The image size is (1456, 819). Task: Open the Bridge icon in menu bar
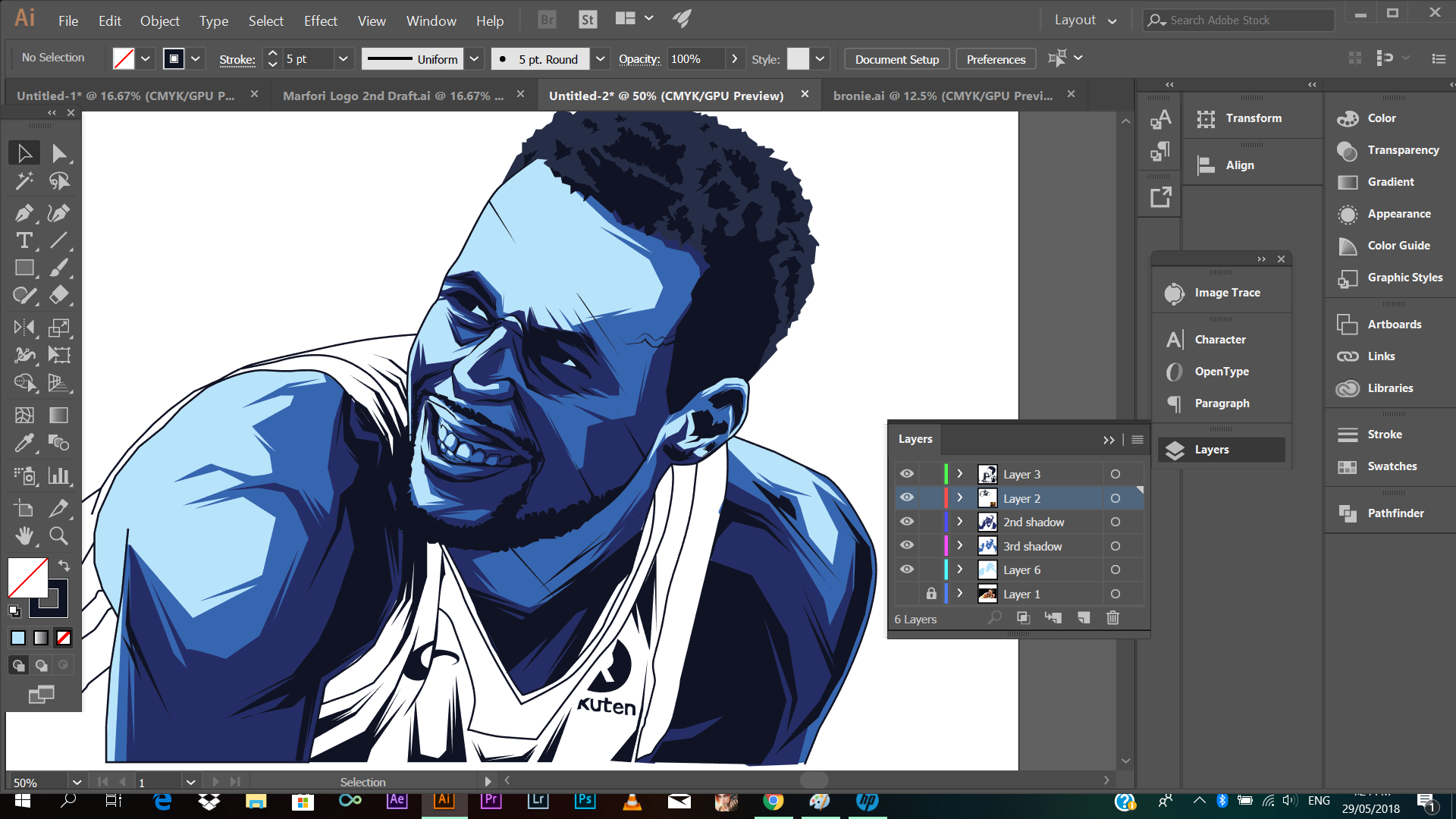click(547, 20)
